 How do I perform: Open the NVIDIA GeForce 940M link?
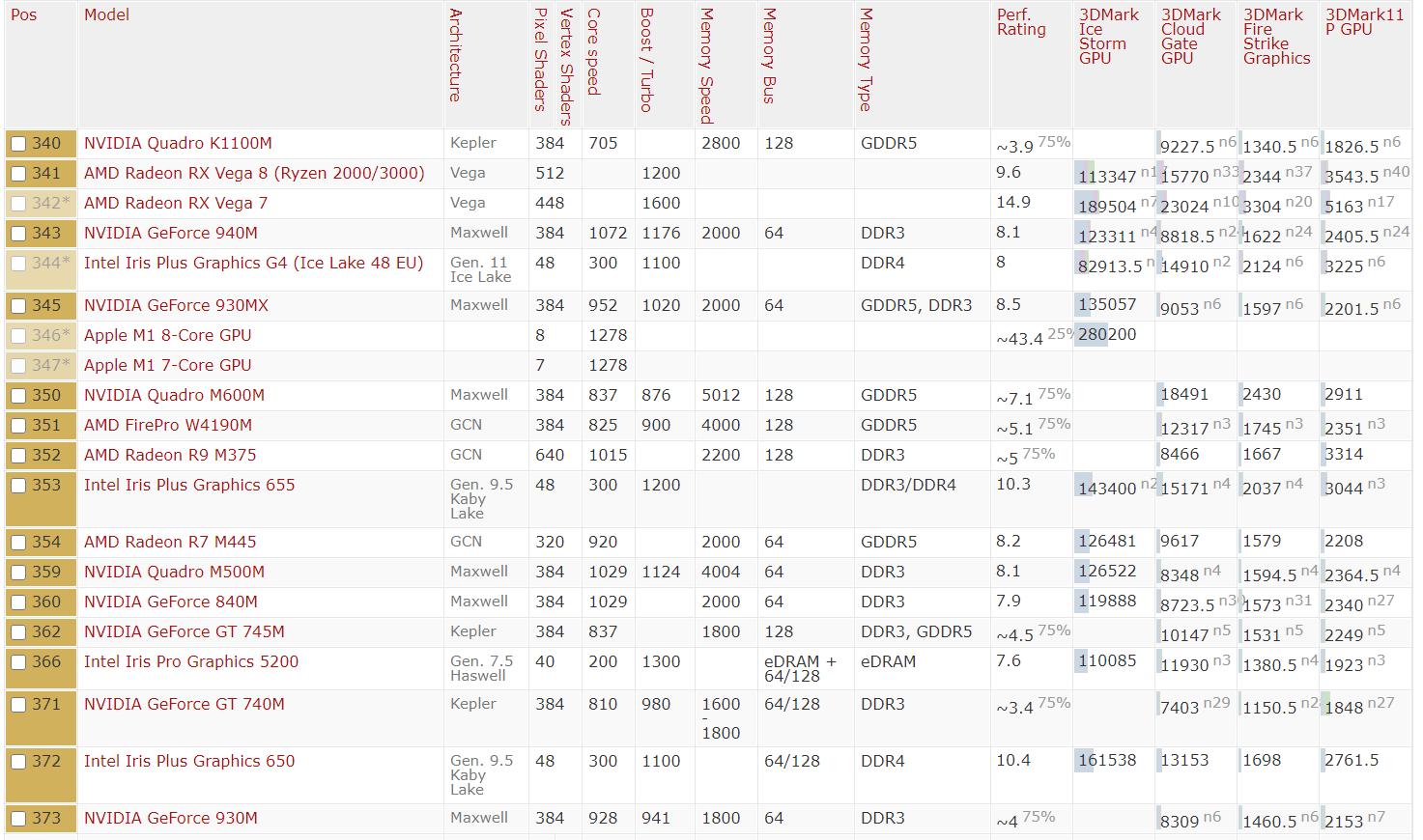(171, 233)
